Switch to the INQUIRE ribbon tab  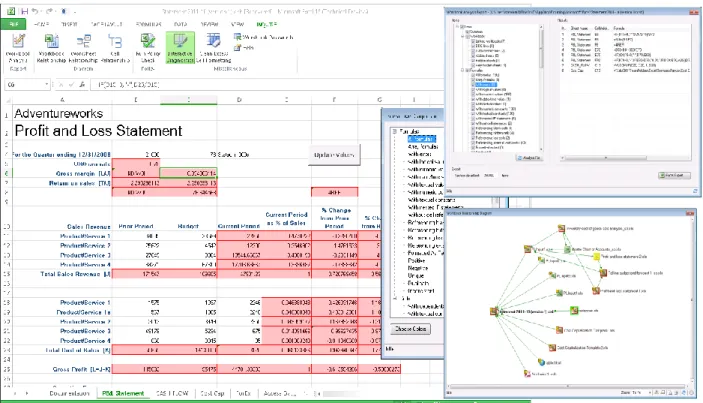tap(267, 24)
